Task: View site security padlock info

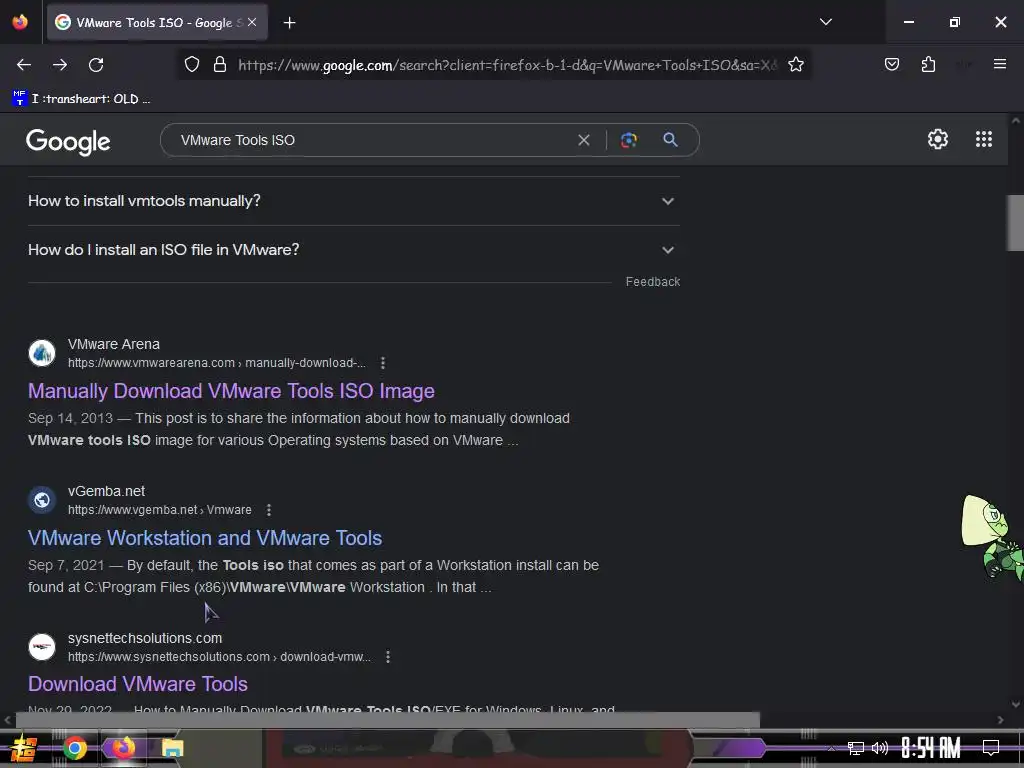Action: click(220, 65)
